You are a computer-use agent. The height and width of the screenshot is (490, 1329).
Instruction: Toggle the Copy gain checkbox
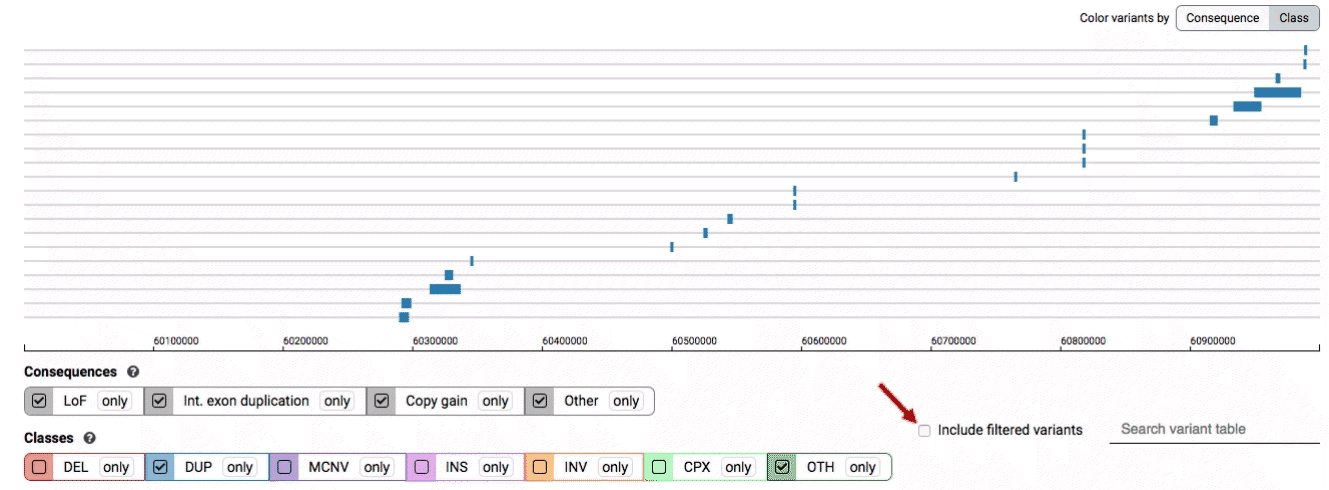[x=382, y=401]
